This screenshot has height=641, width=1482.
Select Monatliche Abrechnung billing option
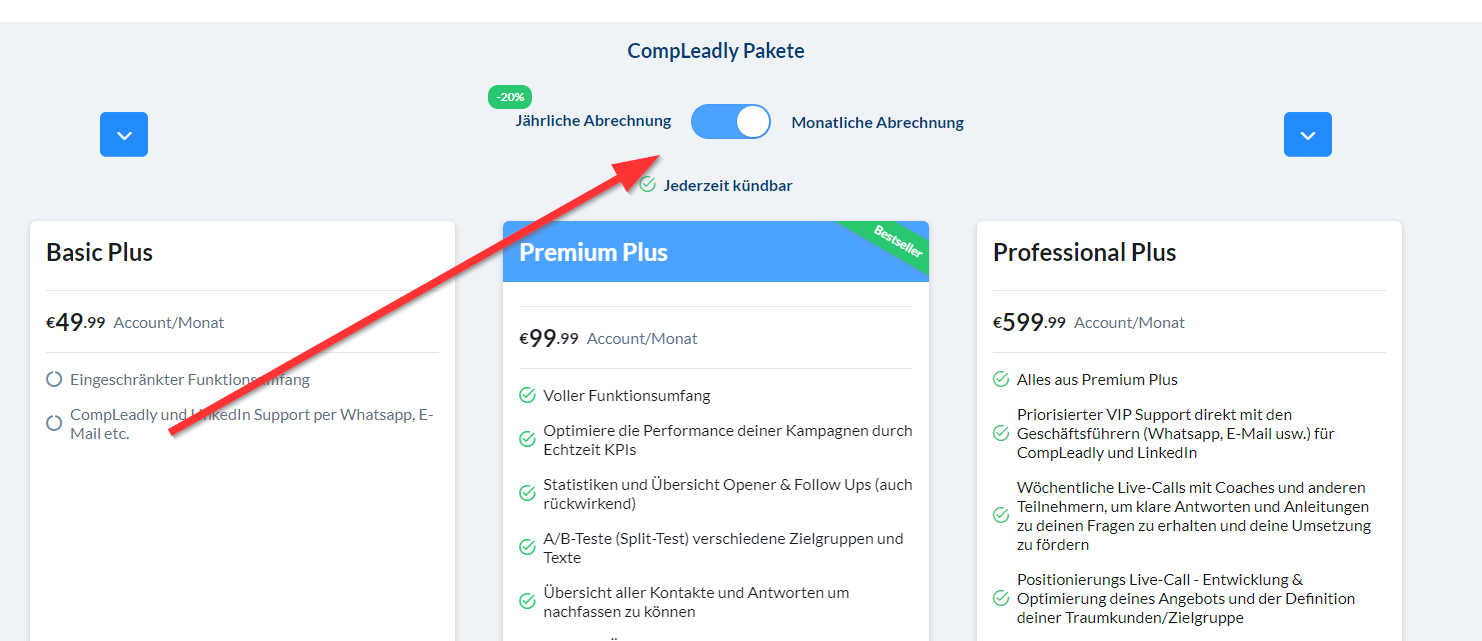(877, 123)
